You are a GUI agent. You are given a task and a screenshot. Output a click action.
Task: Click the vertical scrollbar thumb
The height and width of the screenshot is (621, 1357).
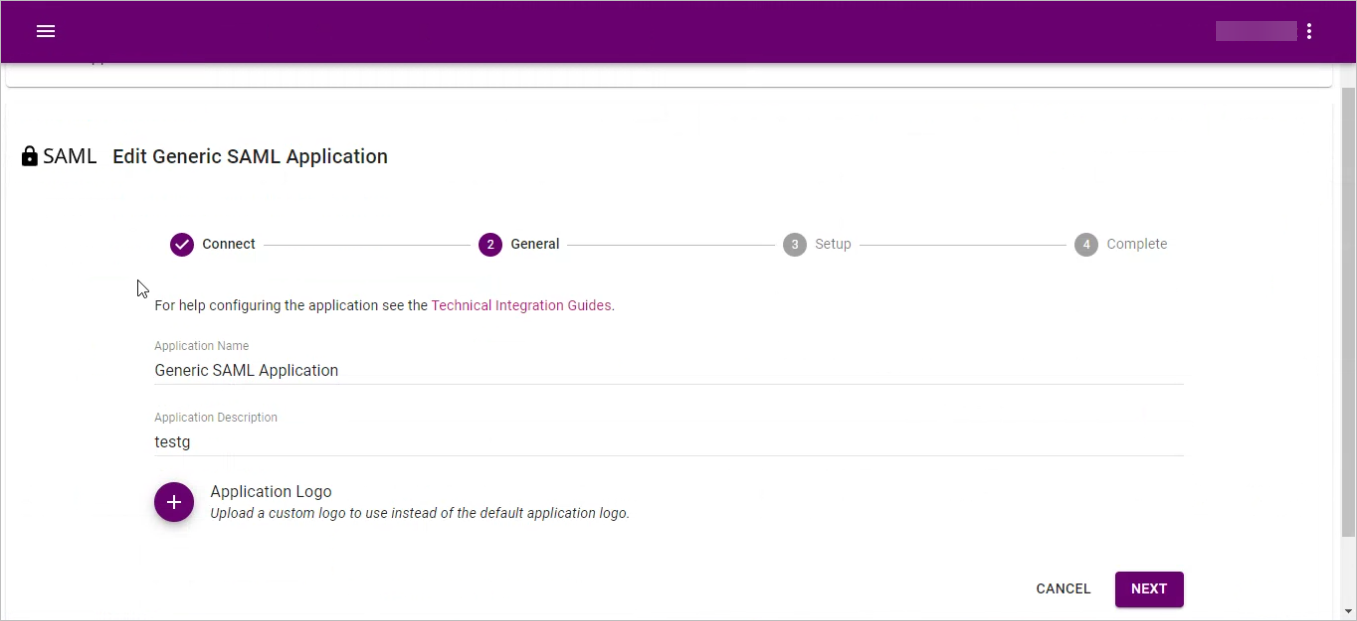coord(1348,310)
